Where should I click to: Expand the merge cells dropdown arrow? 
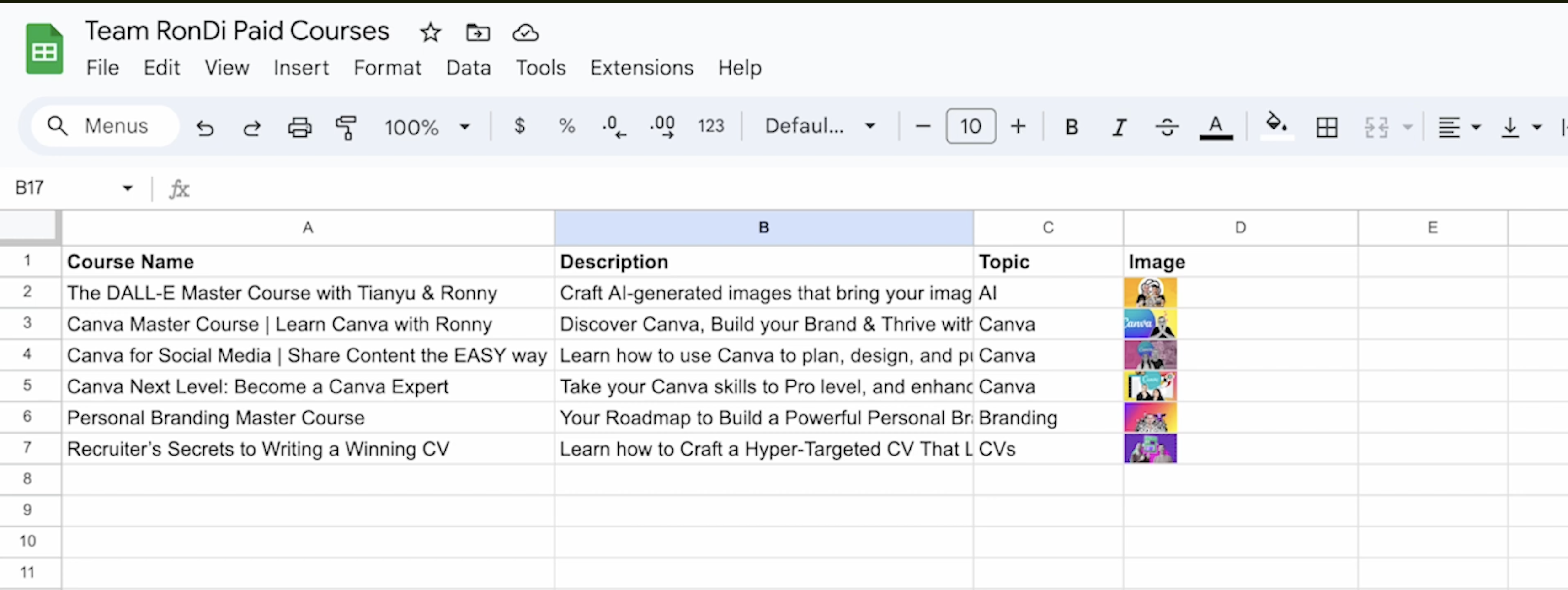point(1407,127)
